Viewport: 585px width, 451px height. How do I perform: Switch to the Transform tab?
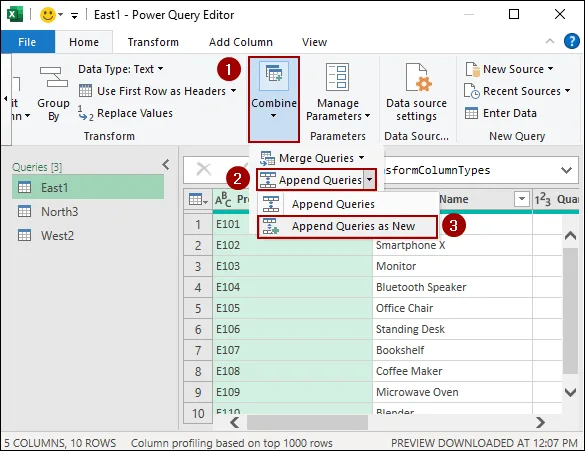pyautogui.click(x=153, y=42)
